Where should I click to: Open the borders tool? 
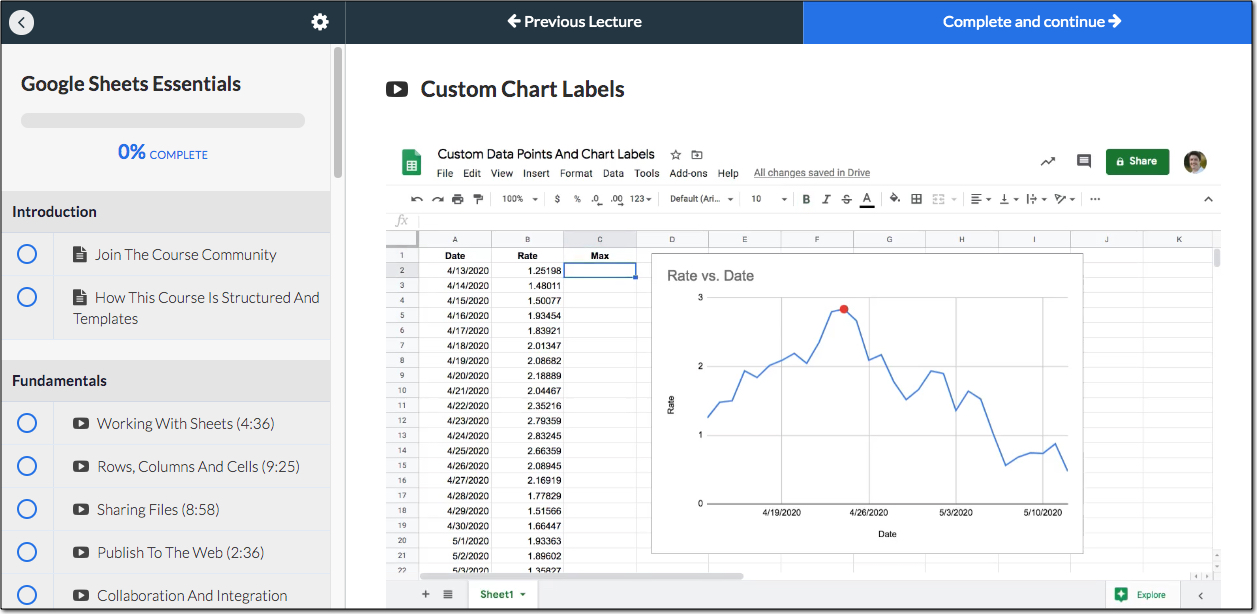pos(916,199)
